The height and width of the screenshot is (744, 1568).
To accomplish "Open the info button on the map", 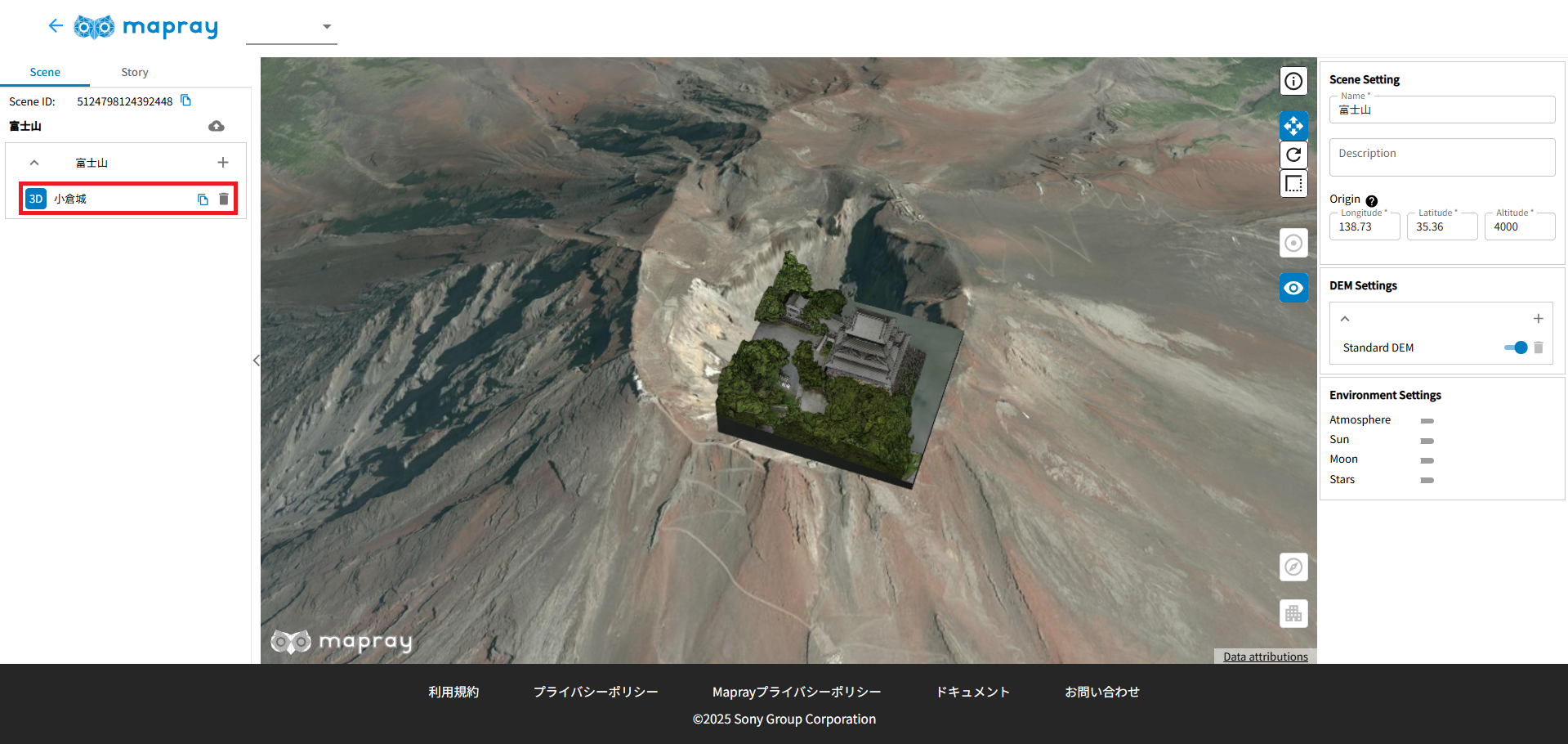I will click(x=1293, y=81).
